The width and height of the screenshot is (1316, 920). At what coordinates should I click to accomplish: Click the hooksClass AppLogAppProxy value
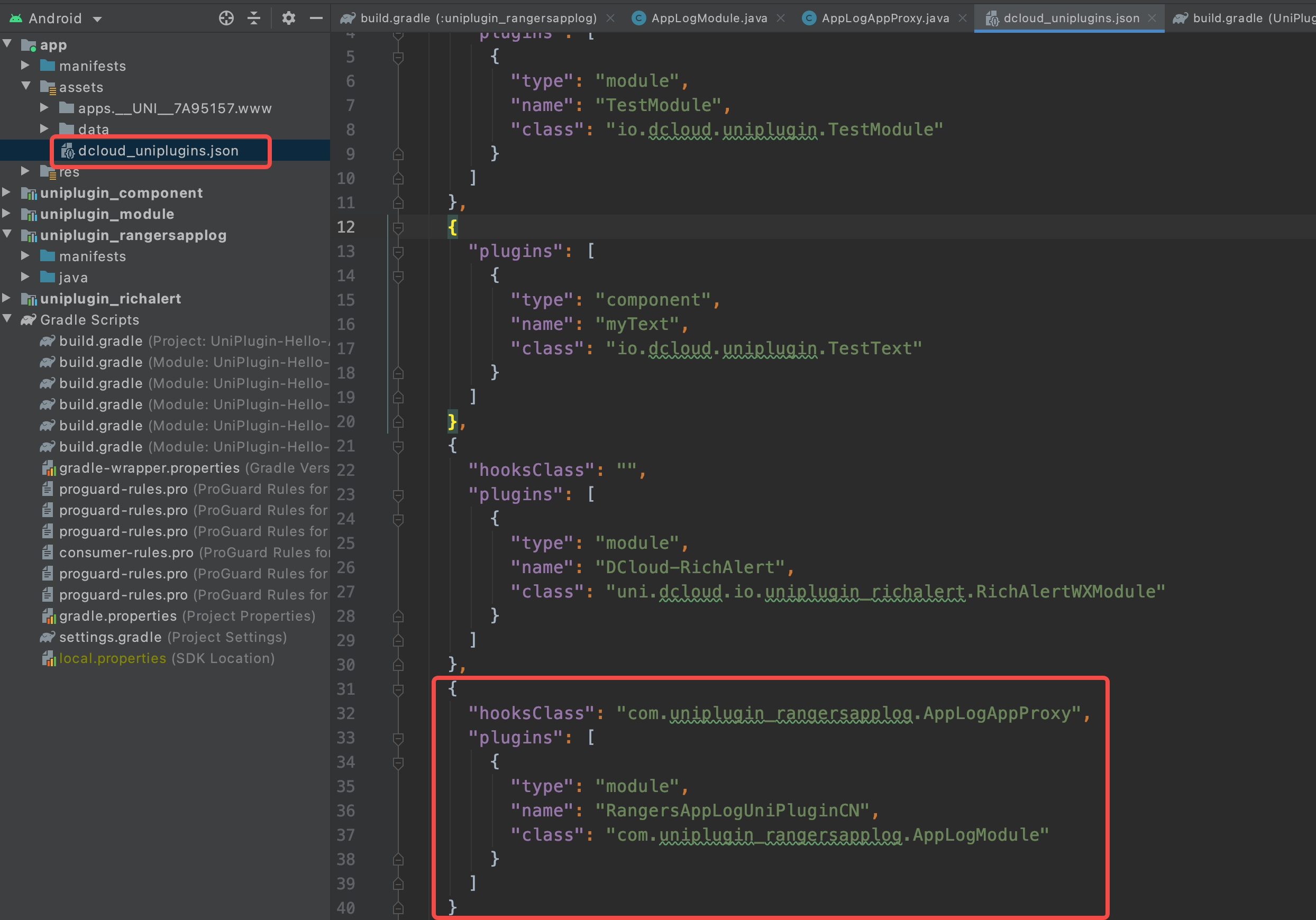(848, 714)
